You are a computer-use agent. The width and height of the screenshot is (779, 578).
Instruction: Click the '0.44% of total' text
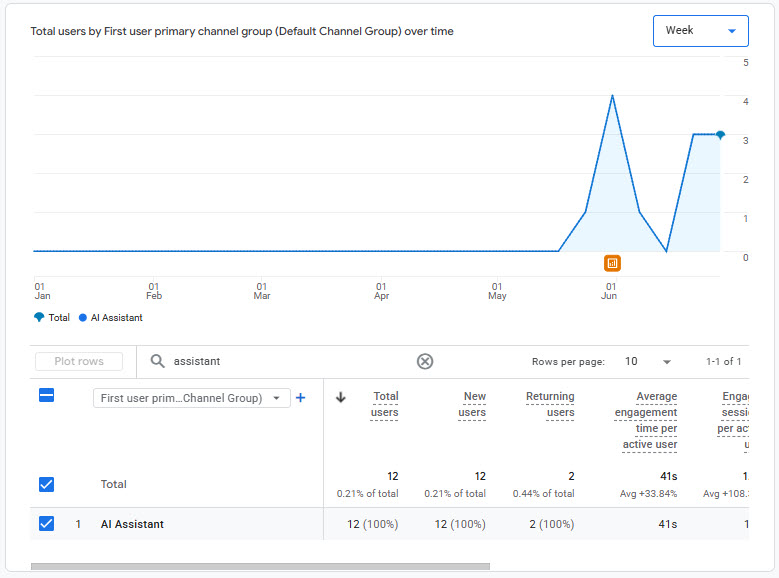544,494
